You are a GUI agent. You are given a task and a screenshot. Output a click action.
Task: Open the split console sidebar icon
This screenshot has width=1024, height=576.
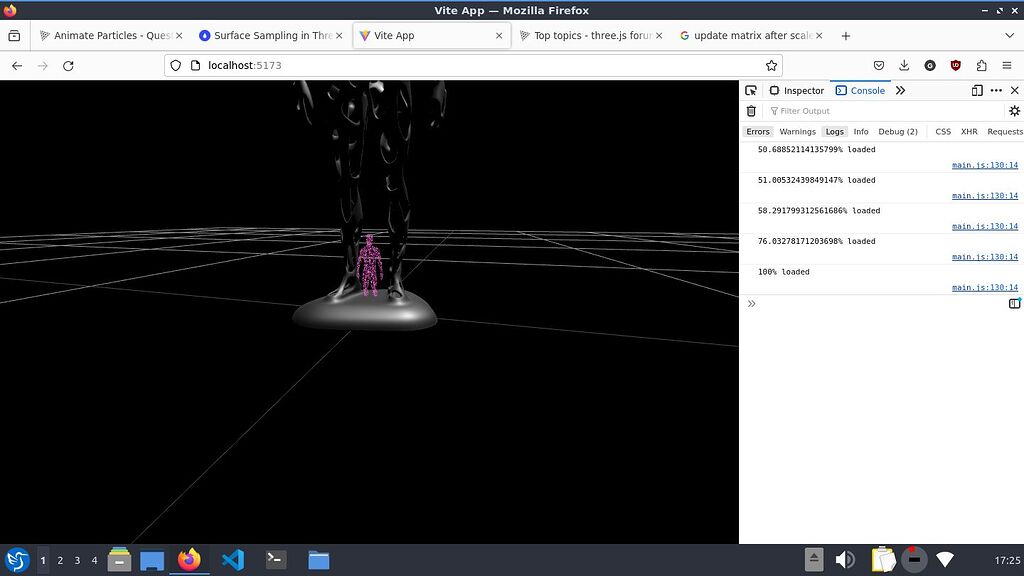(x=1015, y=303)
